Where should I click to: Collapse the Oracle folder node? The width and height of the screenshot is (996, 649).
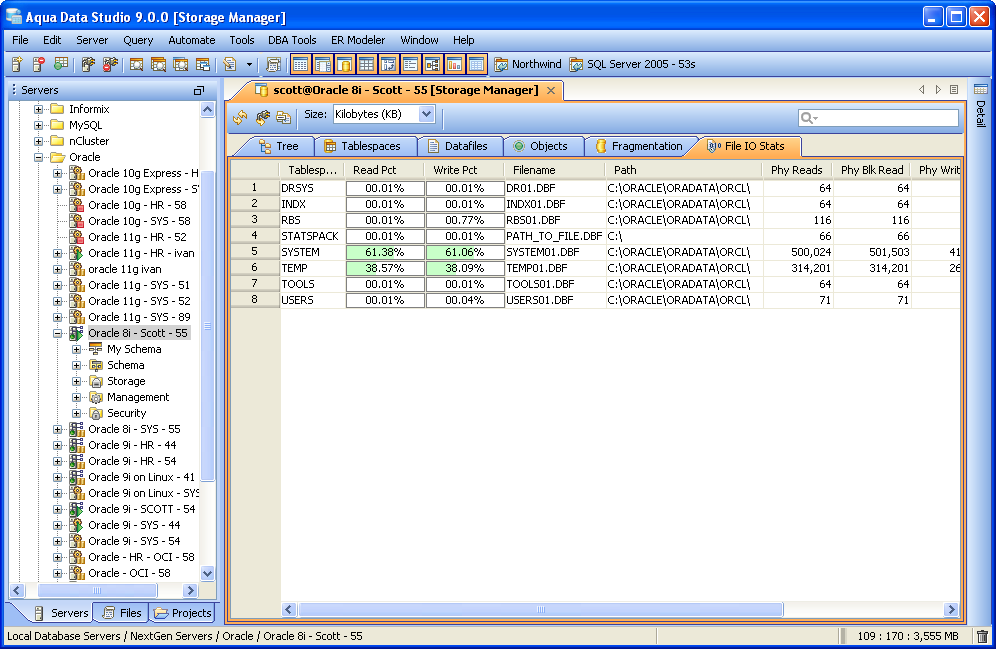point(38,157)
